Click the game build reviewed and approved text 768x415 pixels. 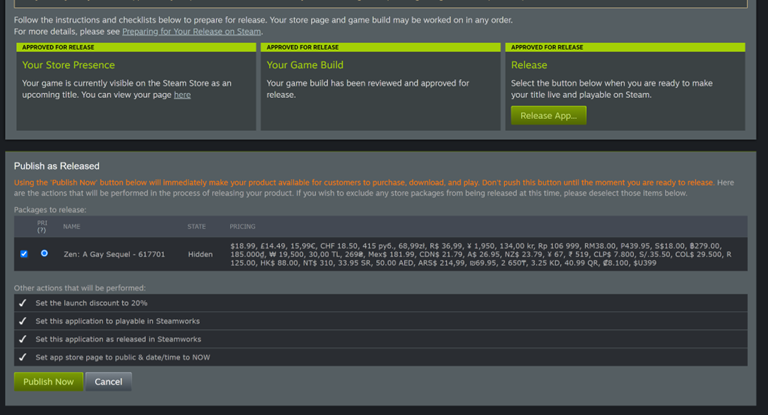pyautogui.click(x=367, y=89)
